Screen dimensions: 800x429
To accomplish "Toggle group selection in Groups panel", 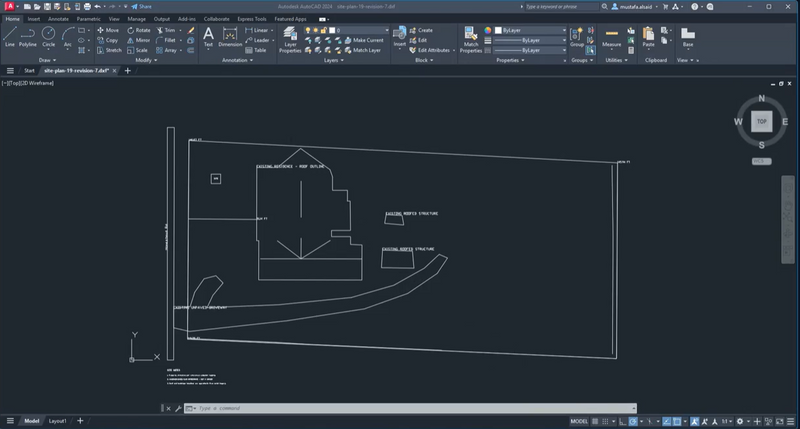I will pyautogui.click(x=590, y=50).
